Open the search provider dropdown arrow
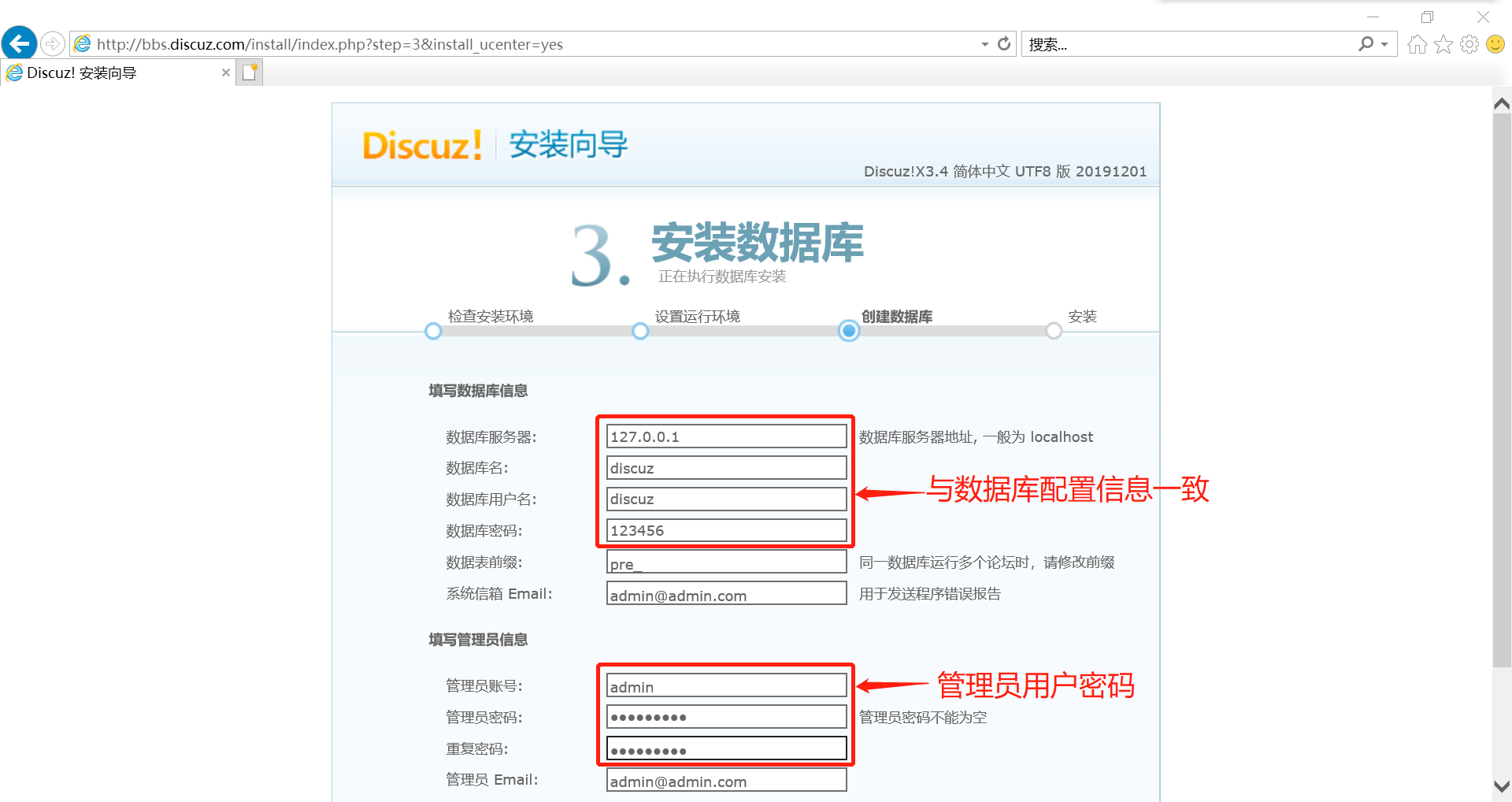This screenshot has height=802, width=1512. coord(1384,44)
